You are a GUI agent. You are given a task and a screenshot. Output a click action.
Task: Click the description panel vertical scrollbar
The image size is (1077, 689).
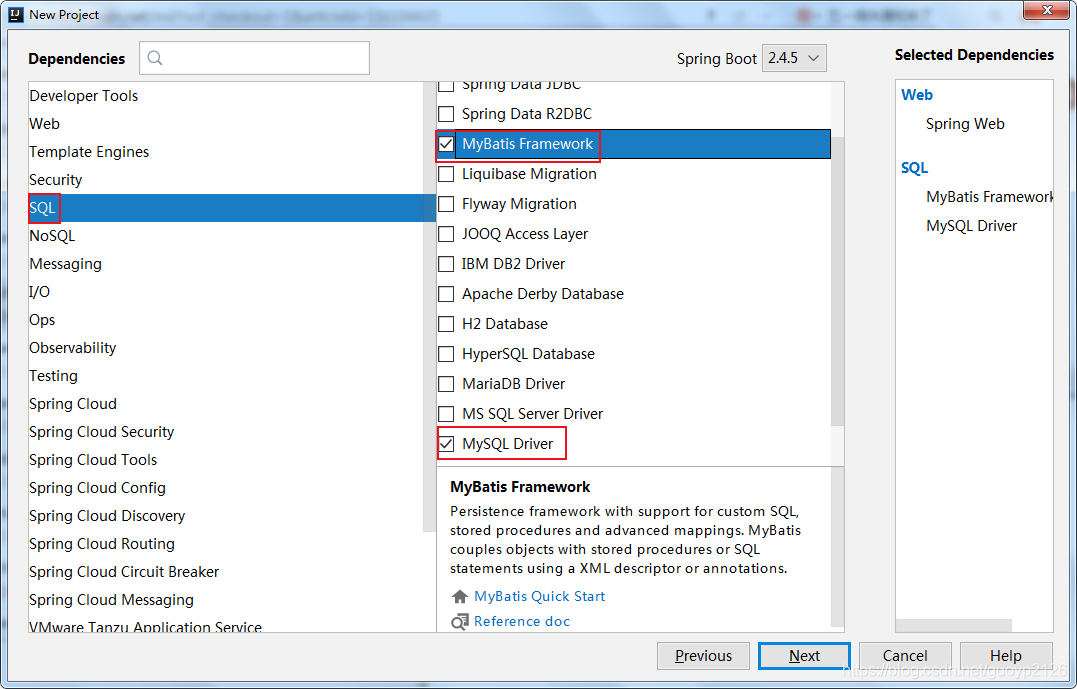pos(837,547)
